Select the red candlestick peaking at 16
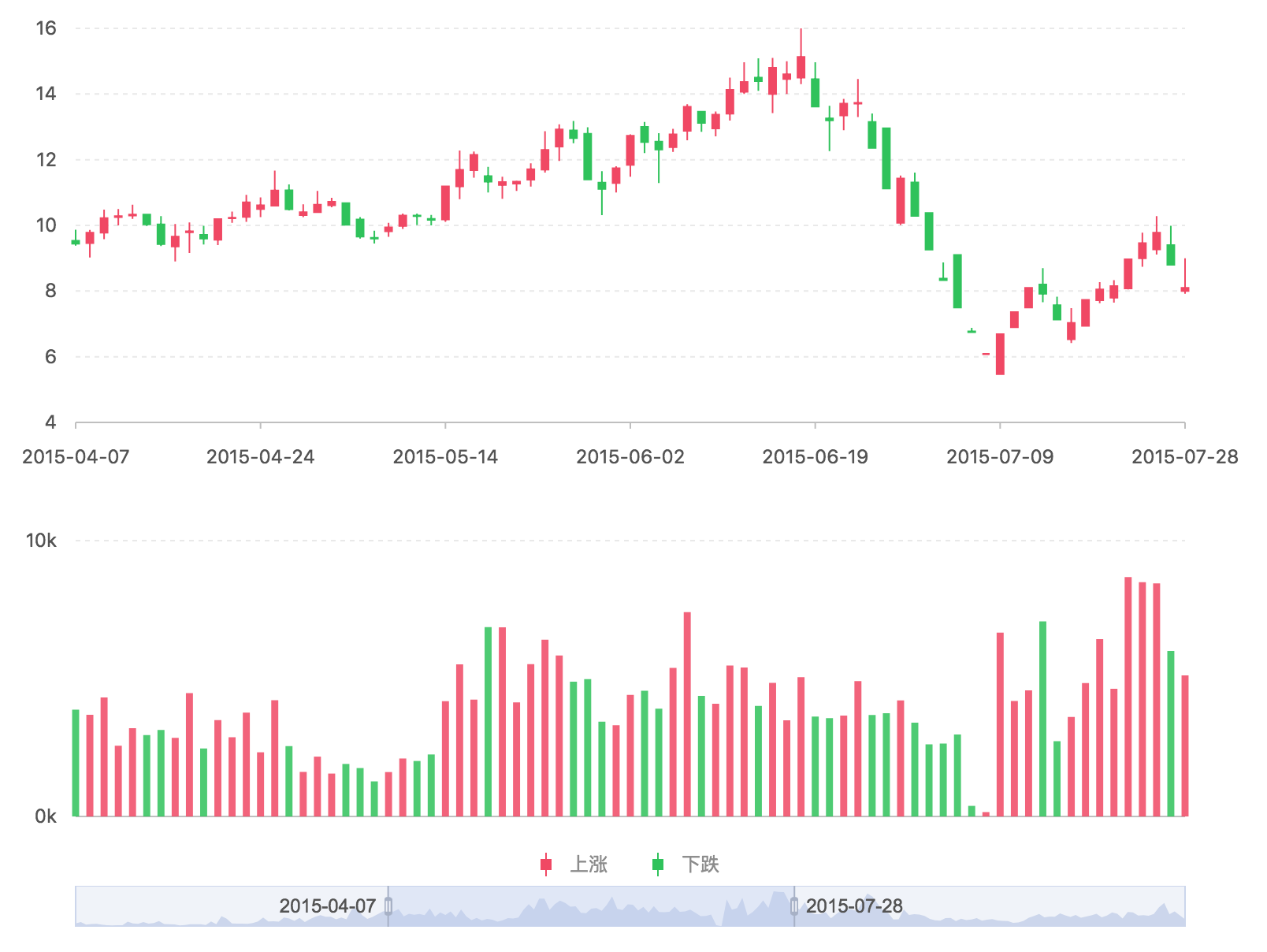1267x952 pixels. tap(801, 67)
